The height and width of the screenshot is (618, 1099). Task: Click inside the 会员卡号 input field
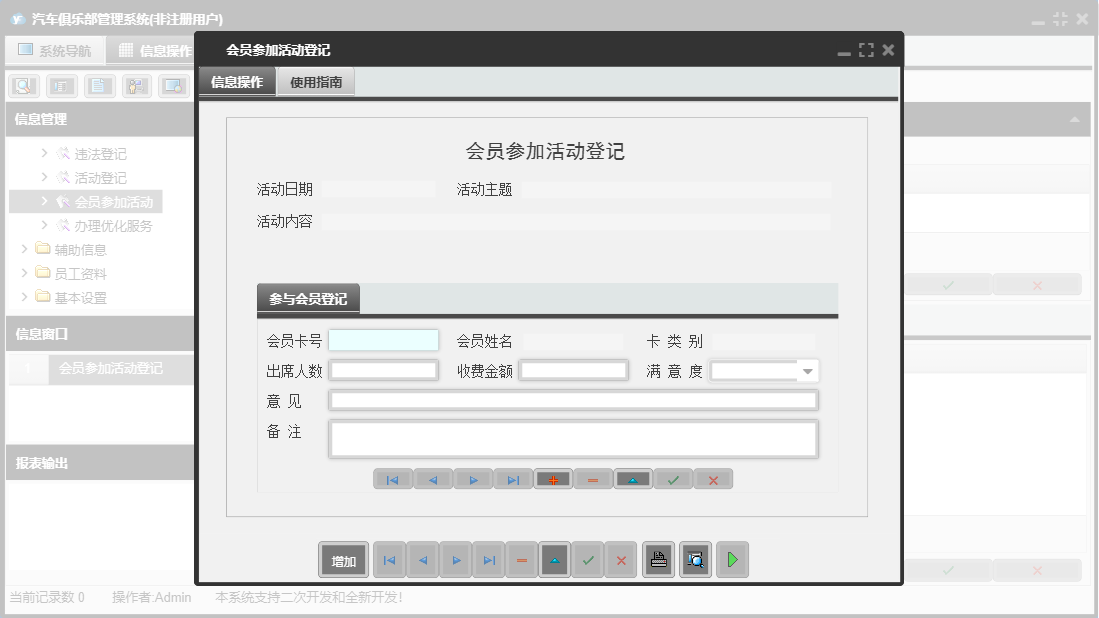pyautogui.click(x=384, y=339)
